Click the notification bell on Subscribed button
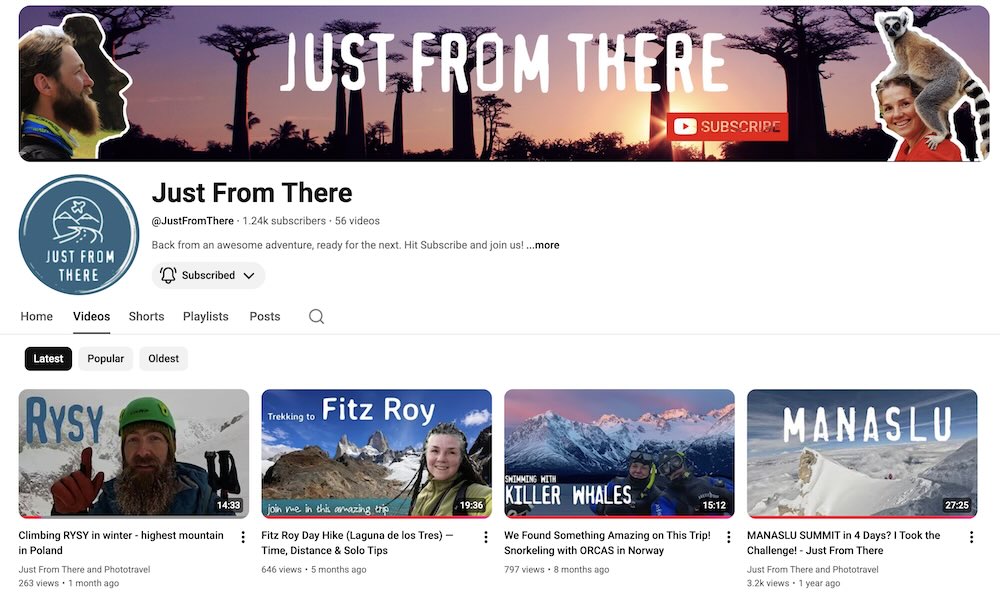 click(x=168, y=275)
